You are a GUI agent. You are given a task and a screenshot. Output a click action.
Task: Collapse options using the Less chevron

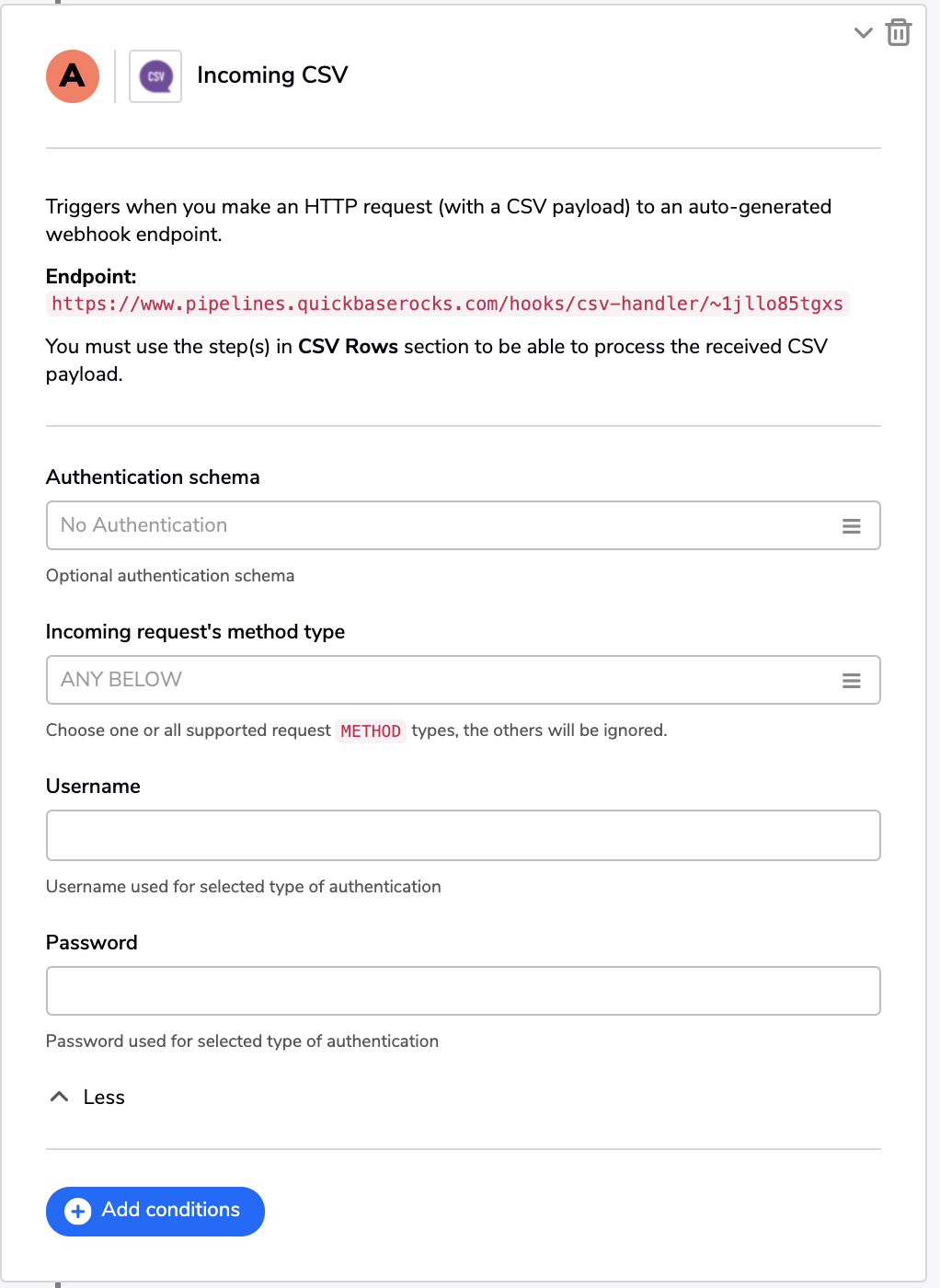60,1097
